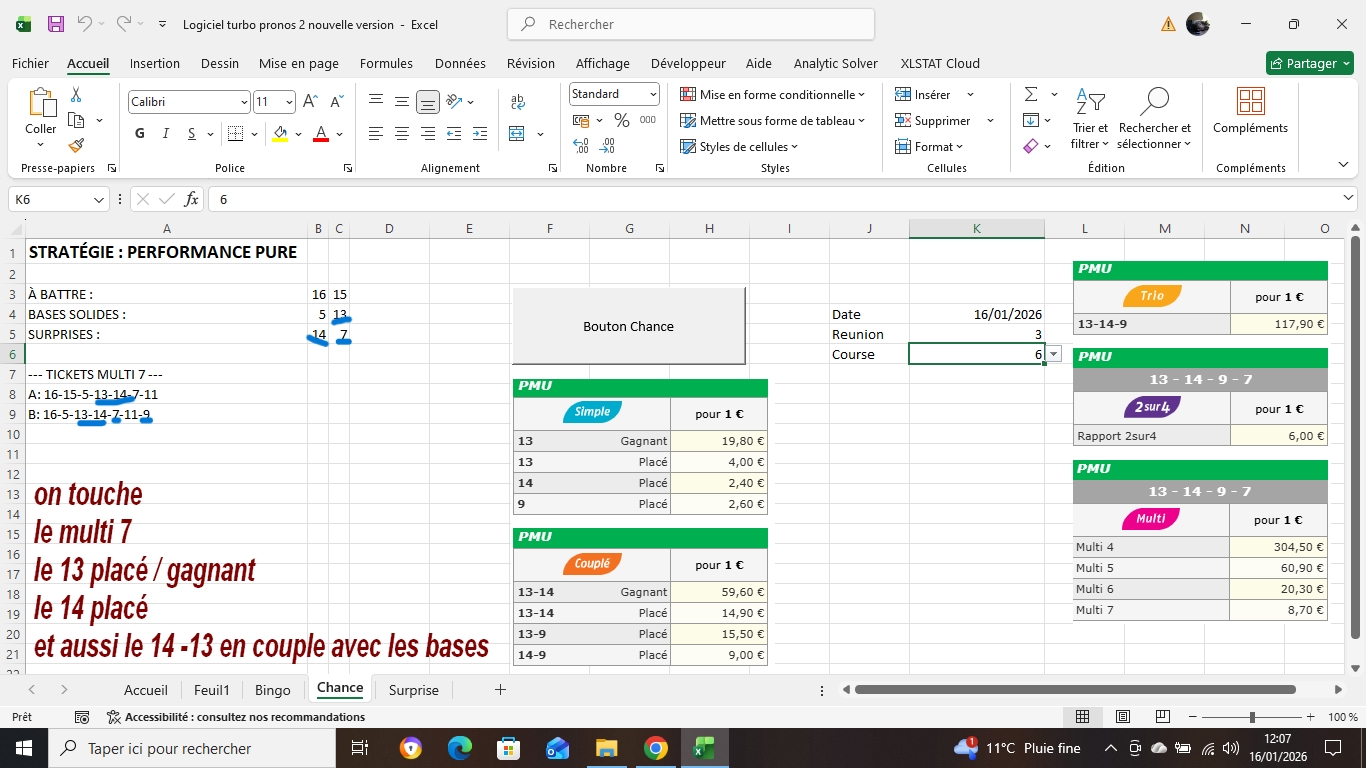Screen dimensions: 1366x768
Task: Expand Styles de cellules menu
Action: [739, 146]
